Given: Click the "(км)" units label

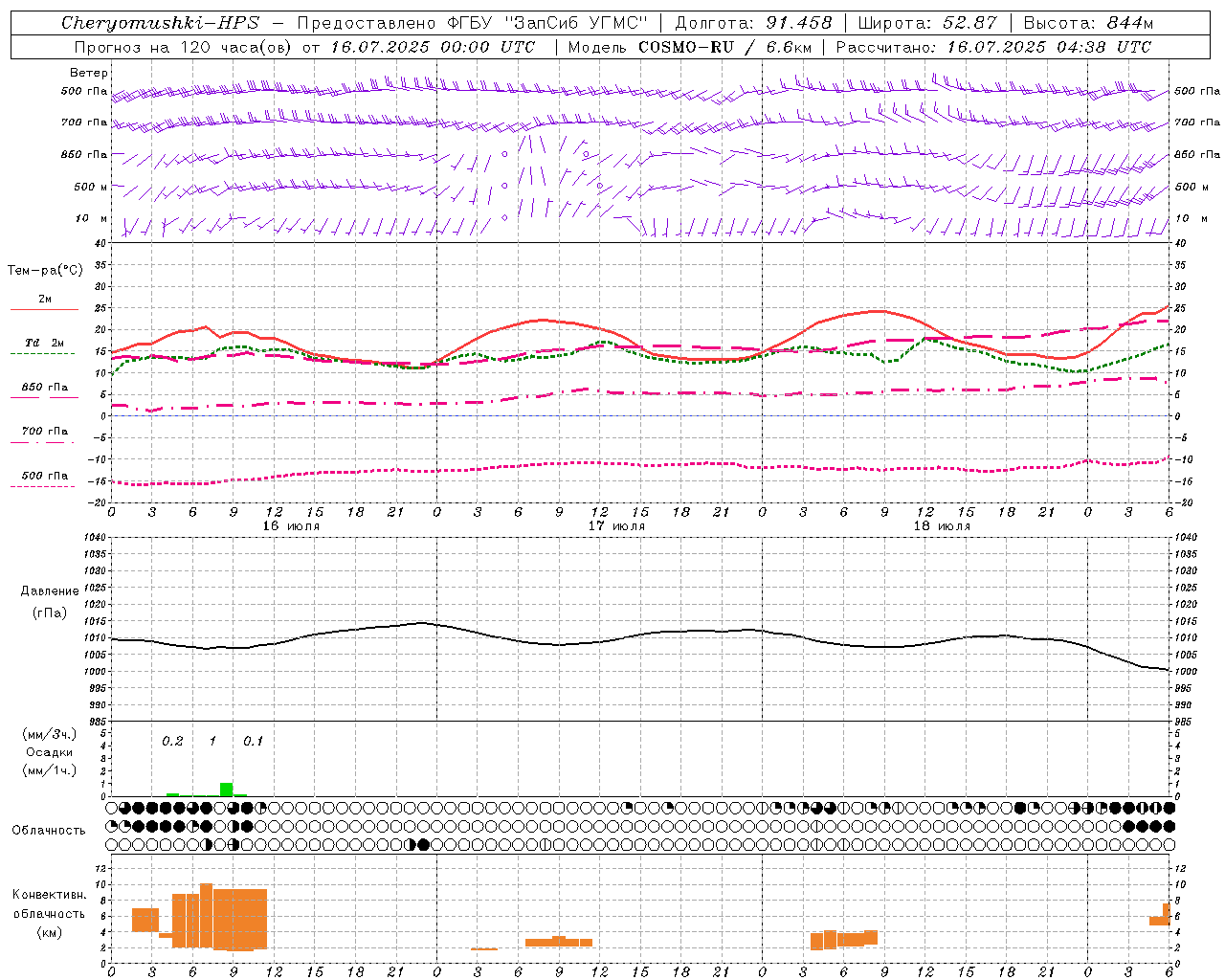Looking at the screenshot, I should 49,932.
